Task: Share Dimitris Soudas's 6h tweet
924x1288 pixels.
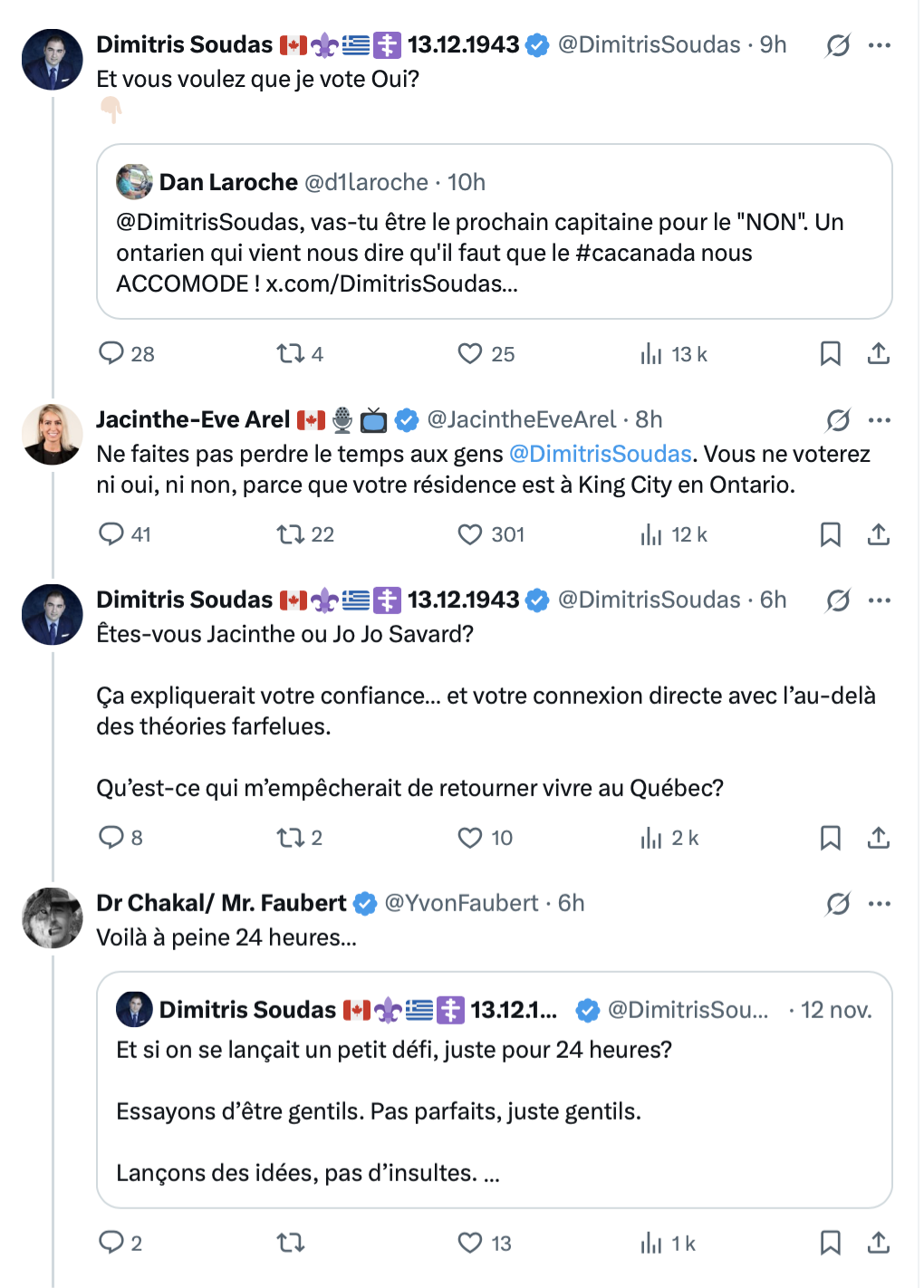Action: click(x=878, y=837)
